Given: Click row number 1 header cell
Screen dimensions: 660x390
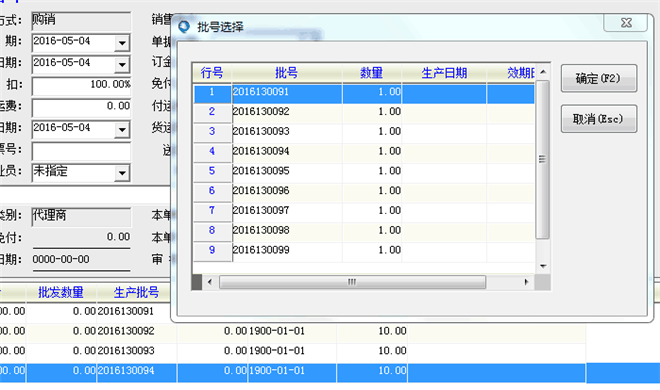Looking at the screenshot, I should [212, 93].
